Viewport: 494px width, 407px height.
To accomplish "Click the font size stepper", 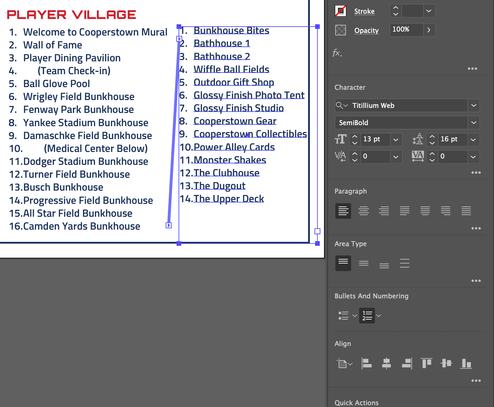I will pyautogui.click(x=355, y=139).
